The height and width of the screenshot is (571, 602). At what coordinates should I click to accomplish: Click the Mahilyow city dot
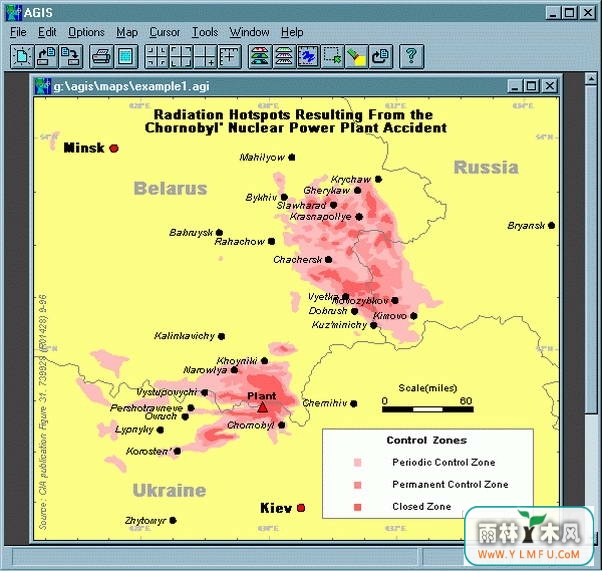292,157
